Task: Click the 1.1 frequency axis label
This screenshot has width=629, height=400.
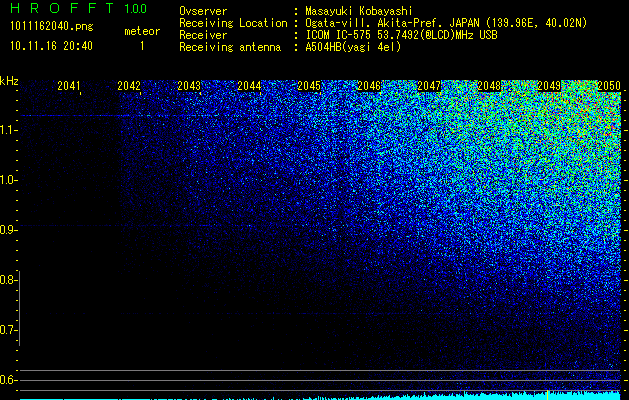Action: pos(7,130)
